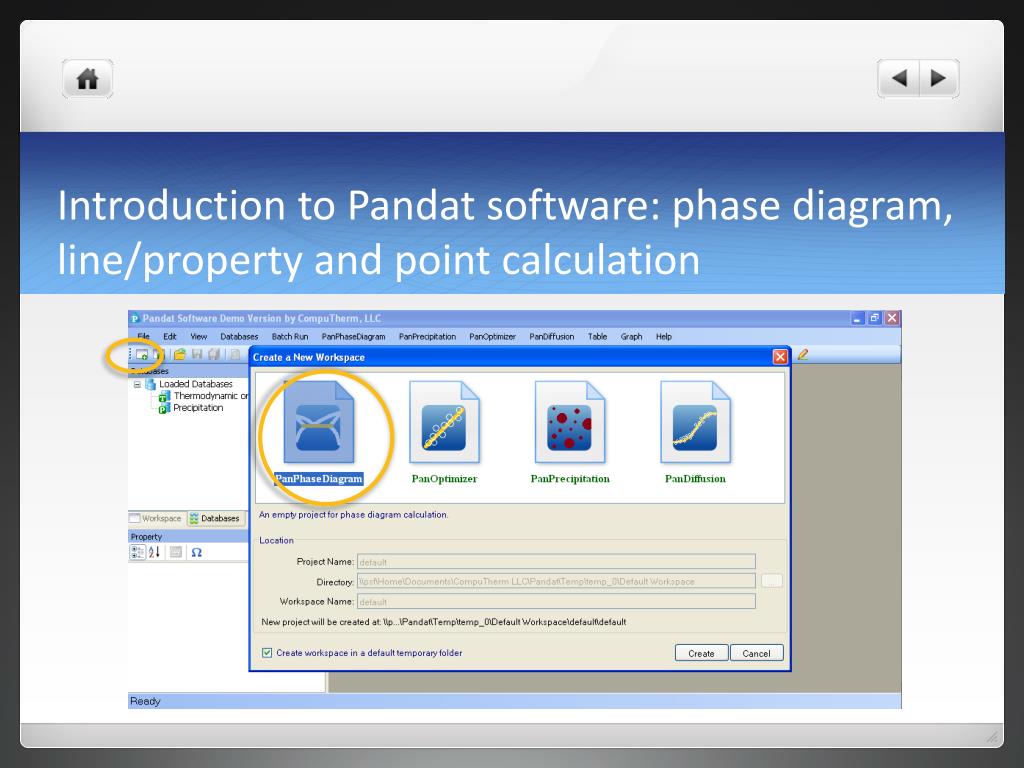Select the Thermodynamic tree row
Viewport: 1024px width, 768px height.
pyautogui.click(x=204, y=396)
